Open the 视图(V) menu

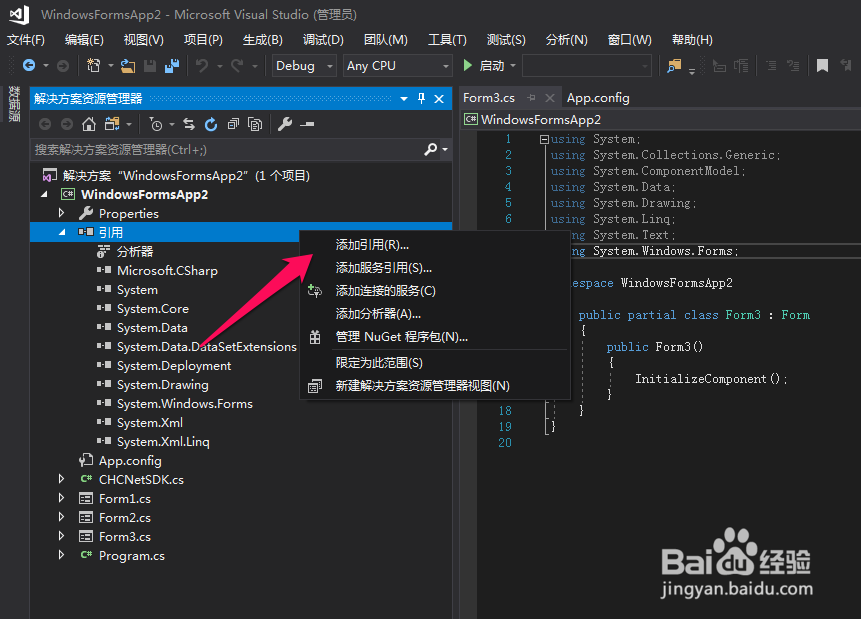click(x=143, y=40)
